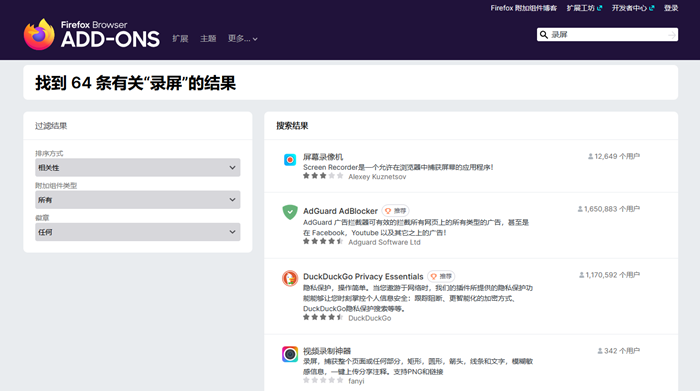This screenshot has height=391, width=700.
Task: Go to the 主题 navigation item
Action: (x=208, y=39)
